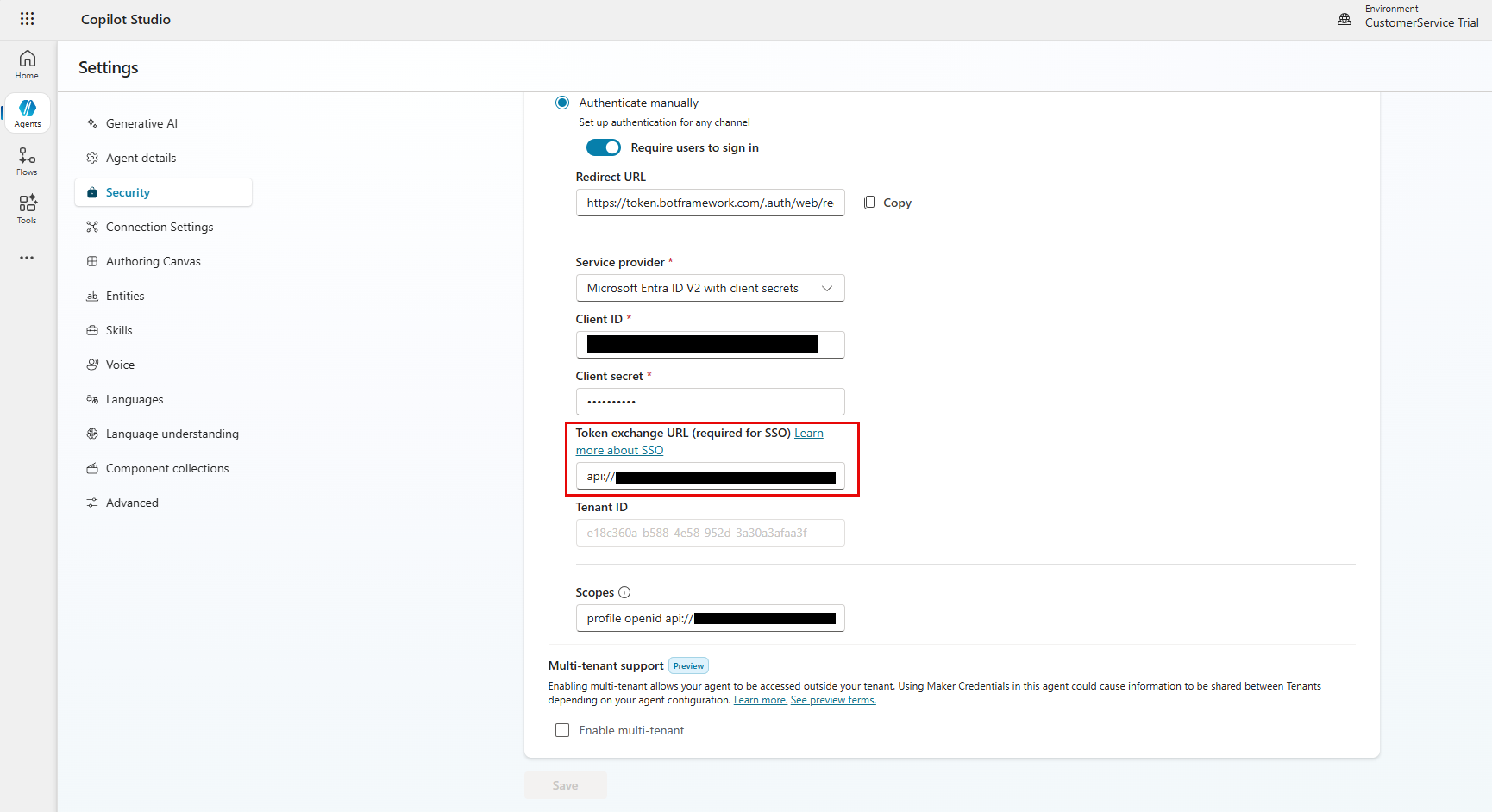Select Security settings page
Screen dimensions: 1492x812
click(x=163, y=192)
